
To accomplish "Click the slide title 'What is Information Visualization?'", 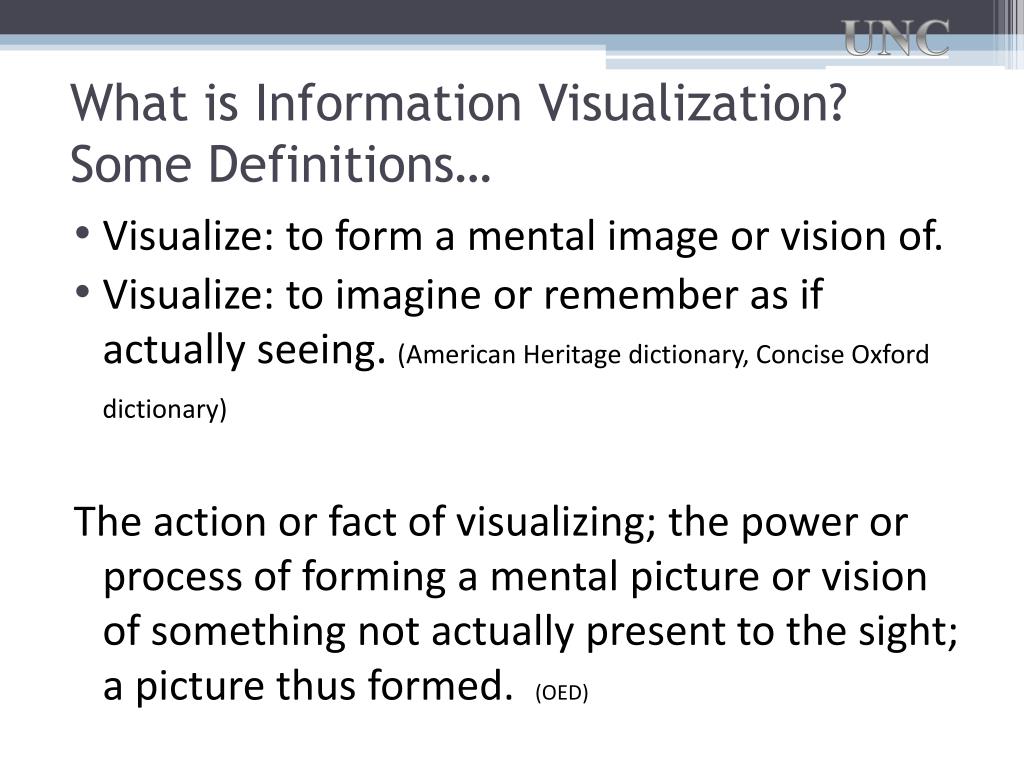I will (458, 104).
